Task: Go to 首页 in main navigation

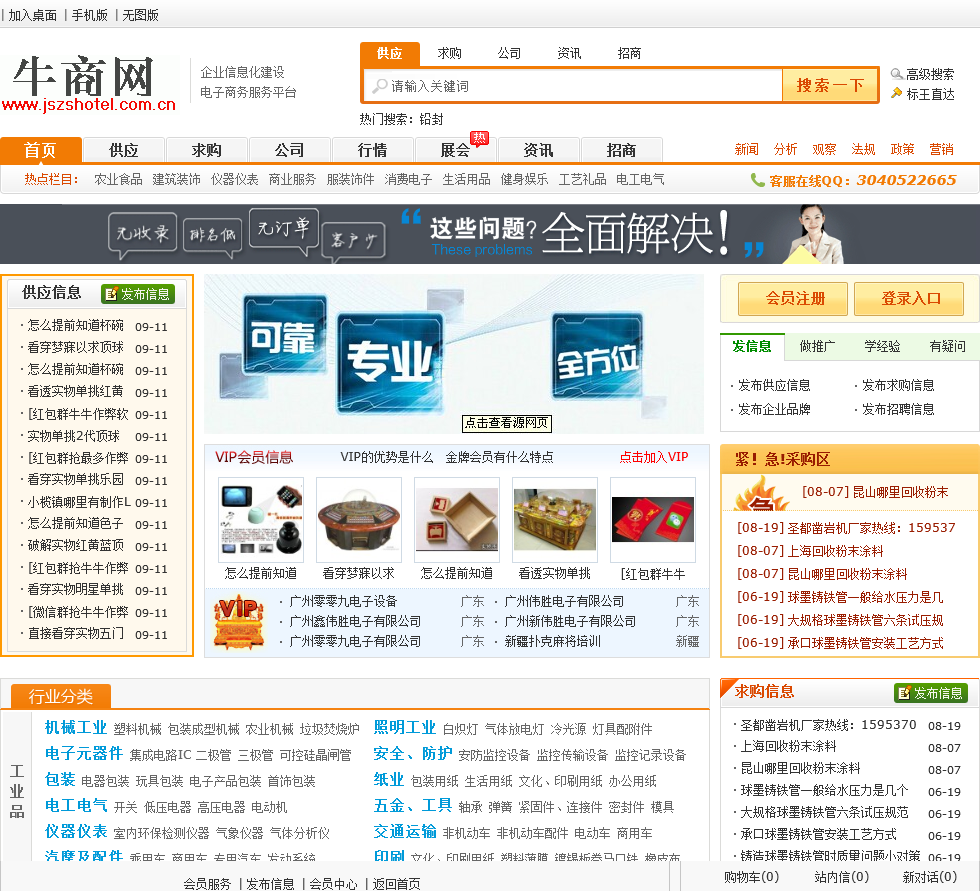Action: [41, 151]
